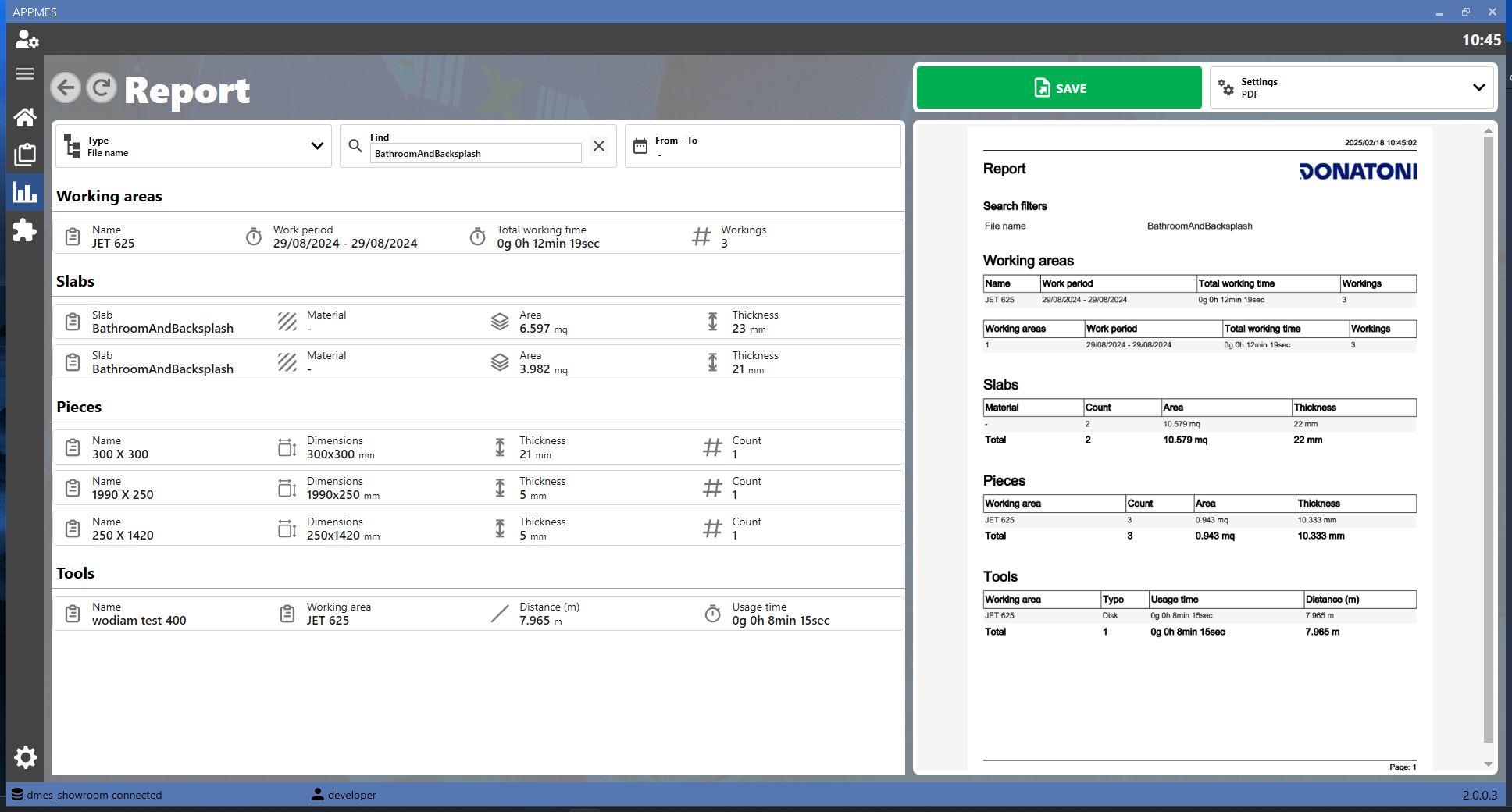Click the clipboard icon of wodiam test 400

click(73, 614)
